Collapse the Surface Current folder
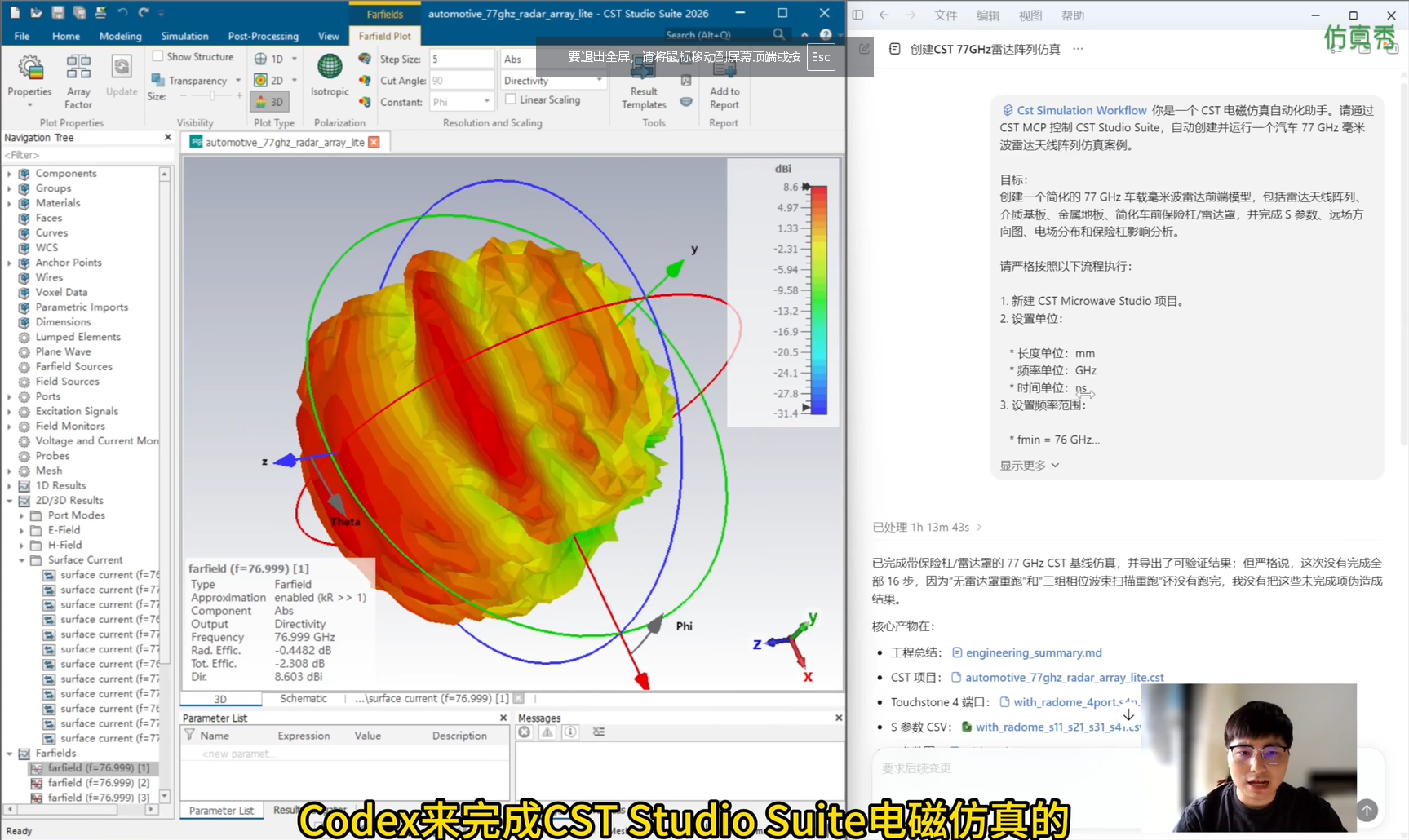1409x840 pixels. tap(22, 560)
